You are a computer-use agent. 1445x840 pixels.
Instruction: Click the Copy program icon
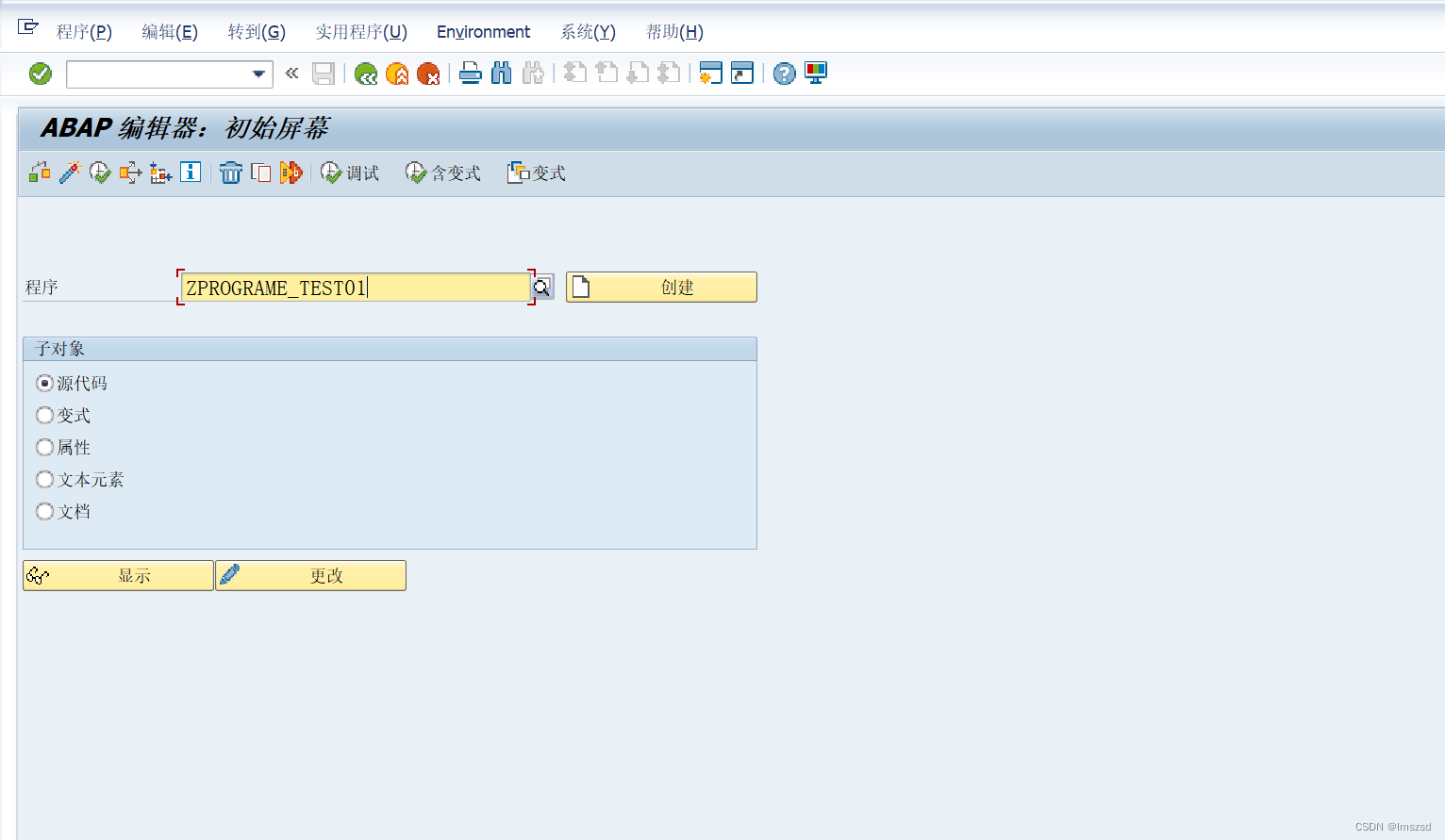pos(261,173)
